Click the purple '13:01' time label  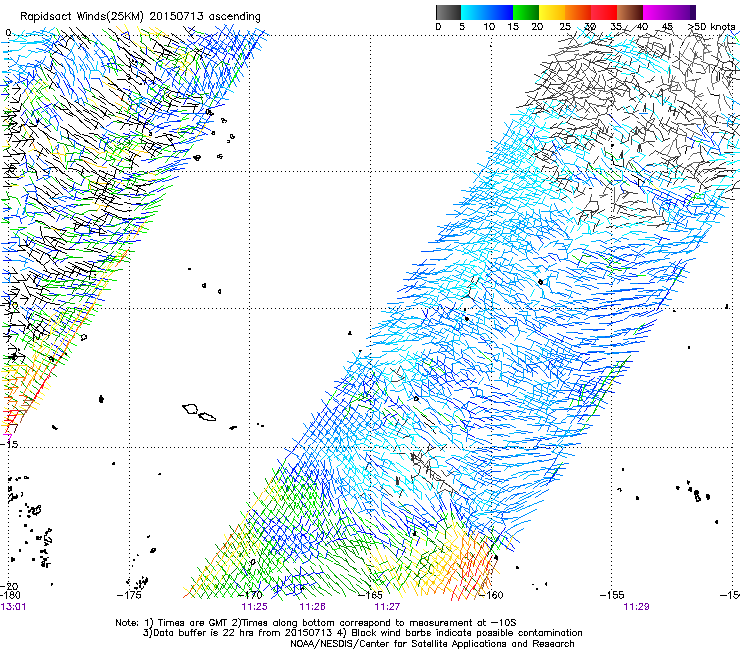tap(14, 607)
